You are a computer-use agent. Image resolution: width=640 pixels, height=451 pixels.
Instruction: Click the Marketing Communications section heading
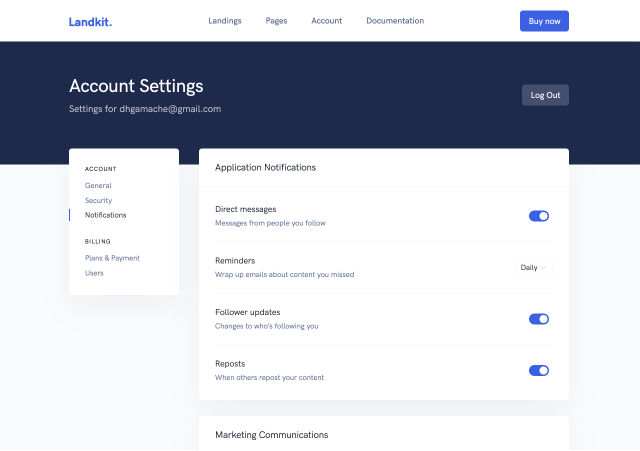(271, 435)
